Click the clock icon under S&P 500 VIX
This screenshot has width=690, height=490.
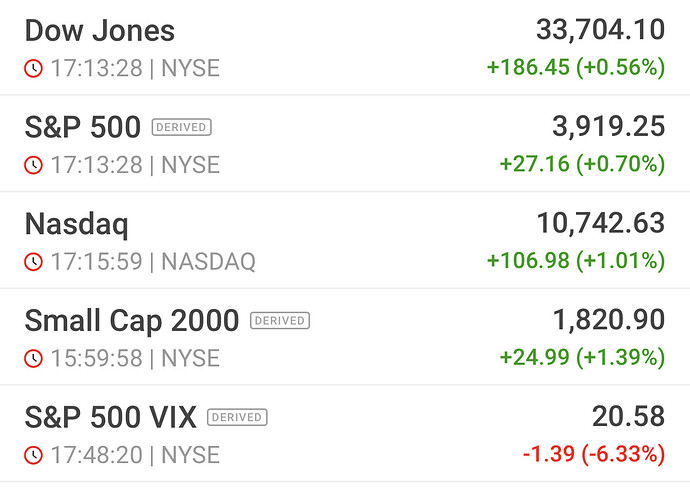(34, 455)
